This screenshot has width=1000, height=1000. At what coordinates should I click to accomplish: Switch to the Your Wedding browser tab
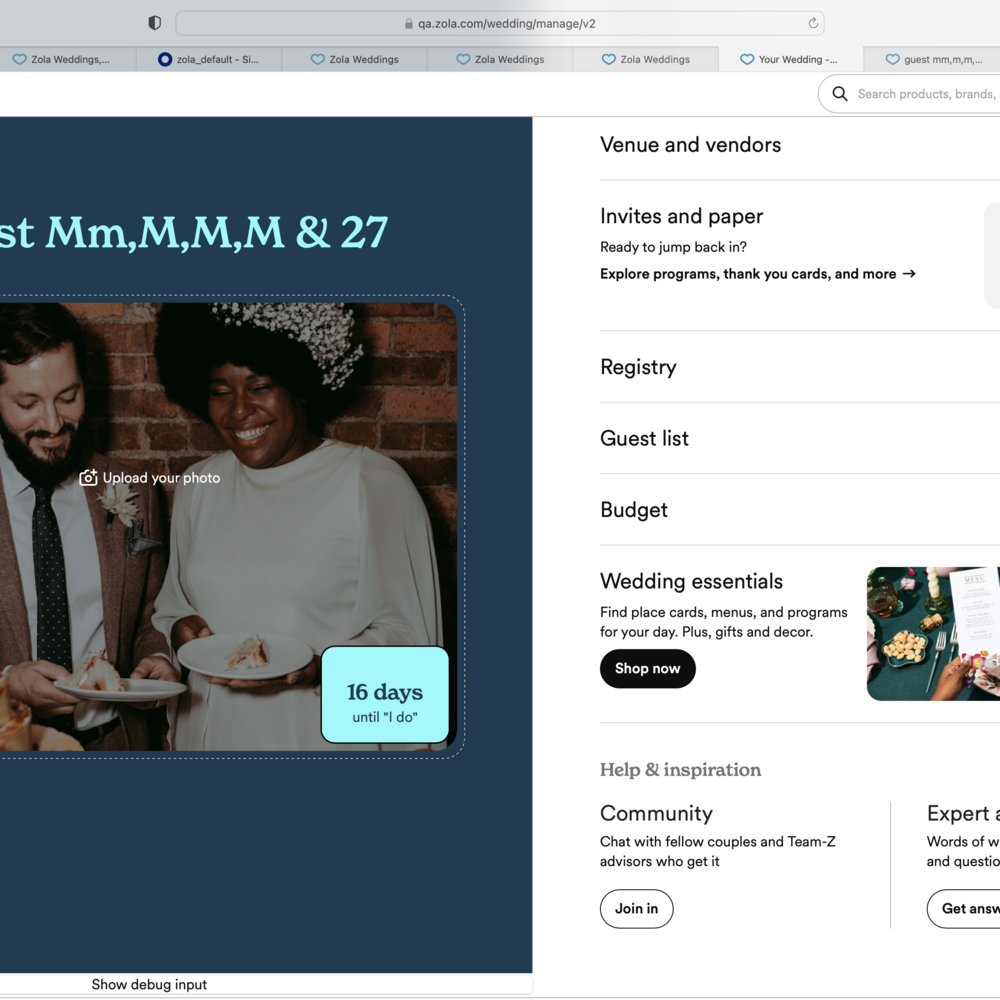coord(789,60)
